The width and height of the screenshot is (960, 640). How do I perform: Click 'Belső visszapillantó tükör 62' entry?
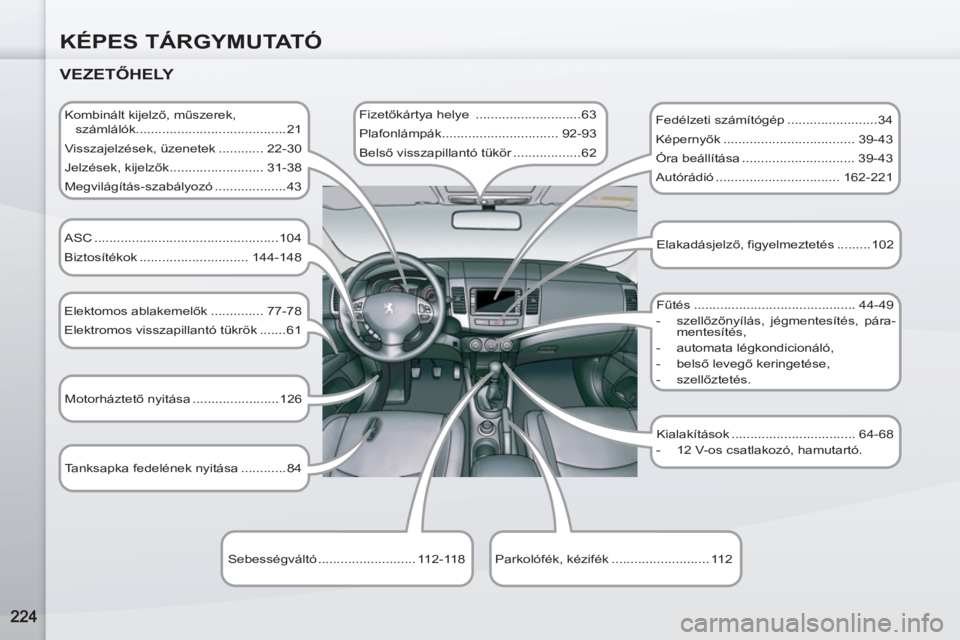click(478, 152)
